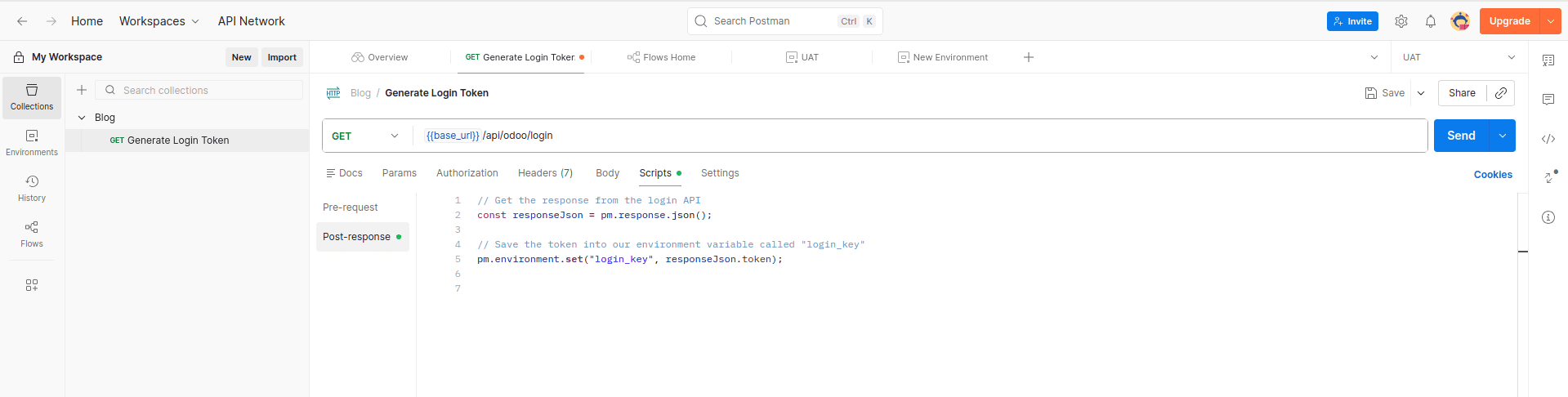The height and width of the screenshot is (397, 1568).
Task: Click the HTTP request type icon
Action: (333, 93)
